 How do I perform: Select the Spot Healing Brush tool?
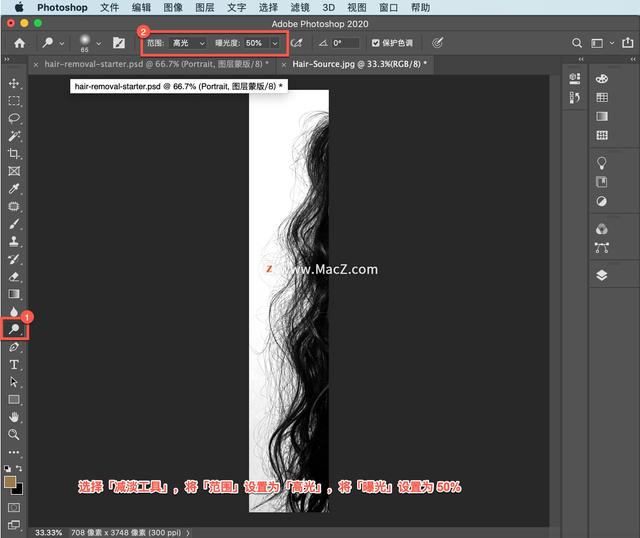pos(14,206)
